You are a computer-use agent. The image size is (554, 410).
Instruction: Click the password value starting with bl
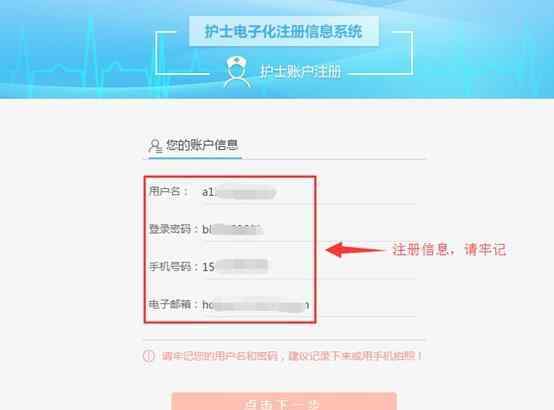click(x=232, y=230)
